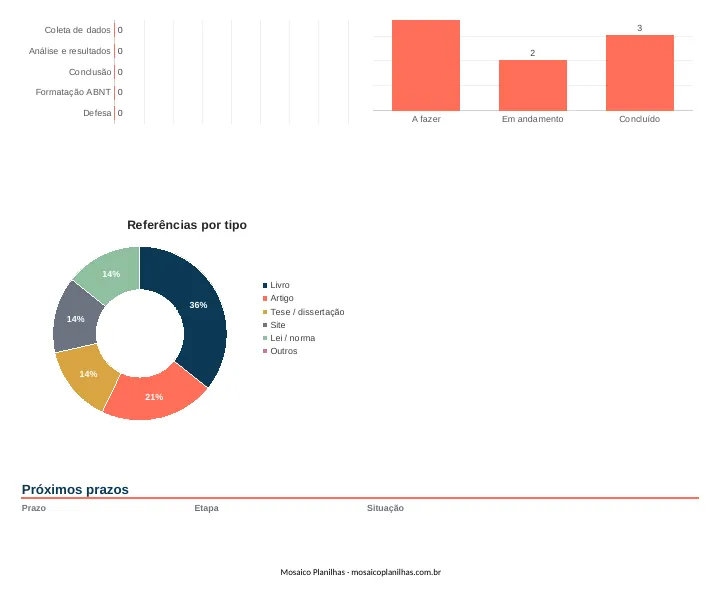
Task: Click the Referências por tipo chart title
Action: (187, 225)
